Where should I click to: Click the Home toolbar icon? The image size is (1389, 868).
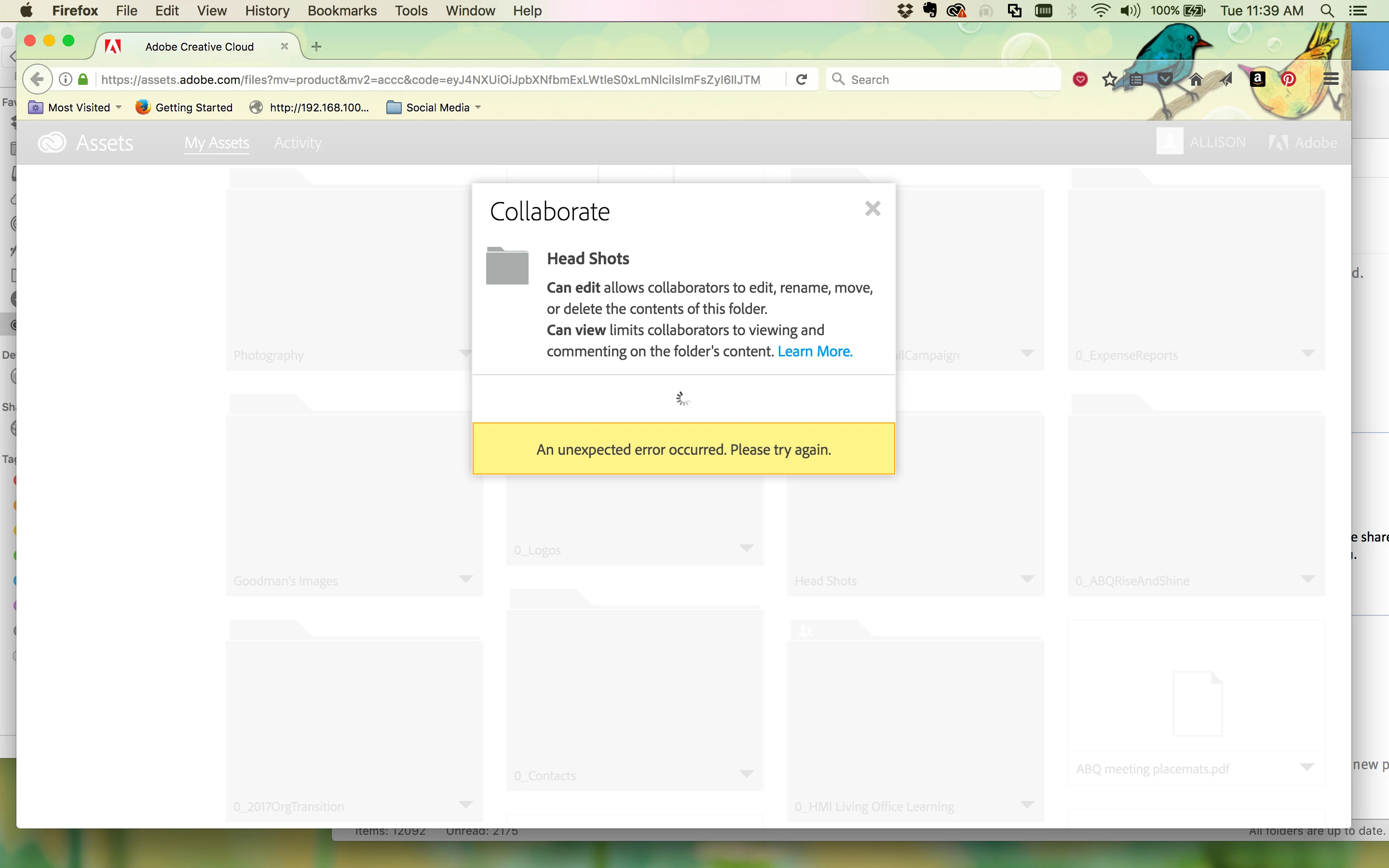1196,79
